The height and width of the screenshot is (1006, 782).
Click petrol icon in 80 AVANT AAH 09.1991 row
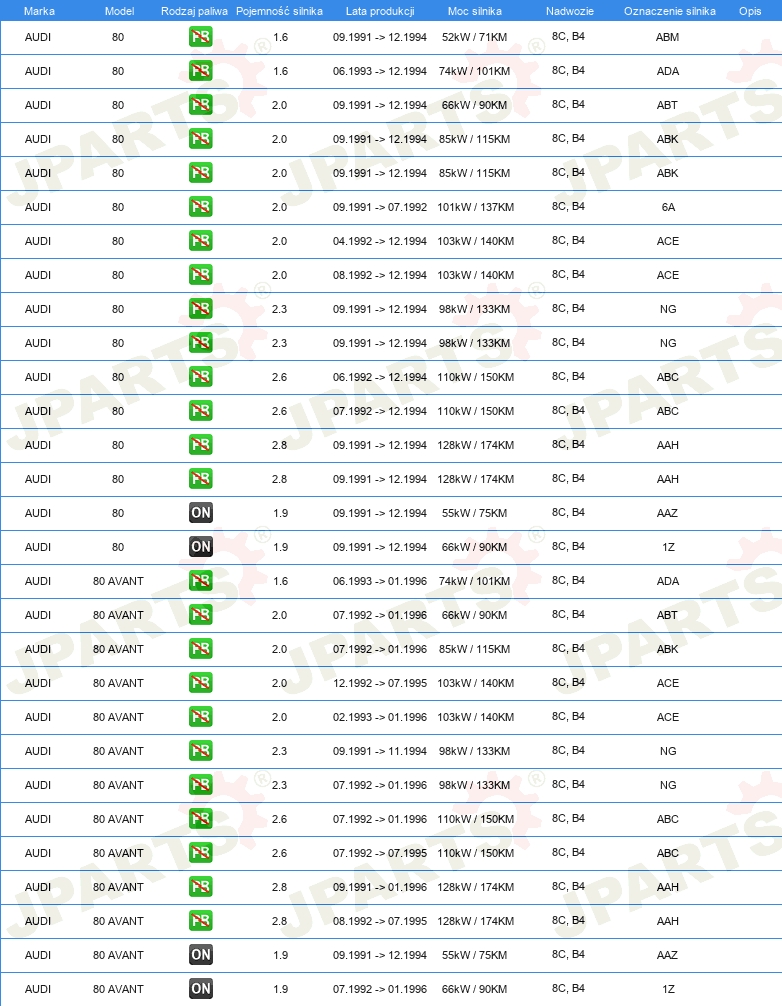(201, 887)
